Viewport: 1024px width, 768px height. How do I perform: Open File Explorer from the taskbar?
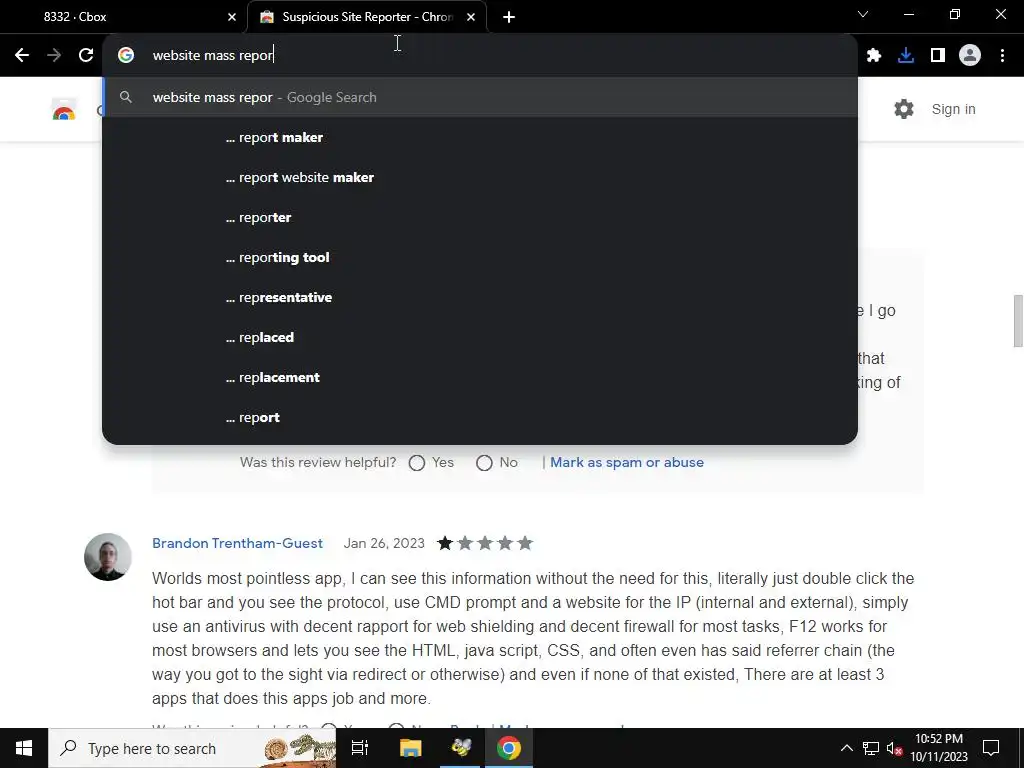(411, 748)
